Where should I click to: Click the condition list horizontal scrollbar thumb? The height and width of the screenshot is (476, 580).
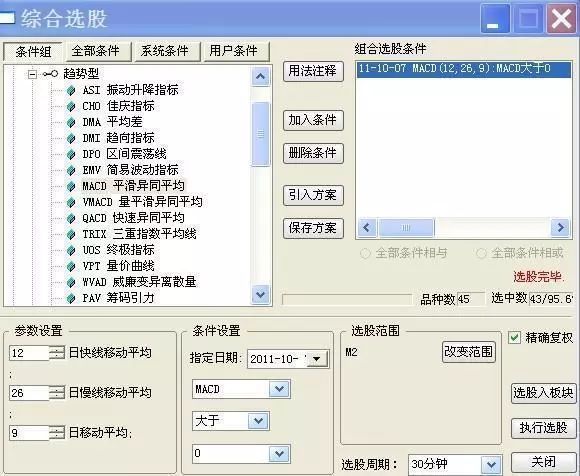click(406, 227)
